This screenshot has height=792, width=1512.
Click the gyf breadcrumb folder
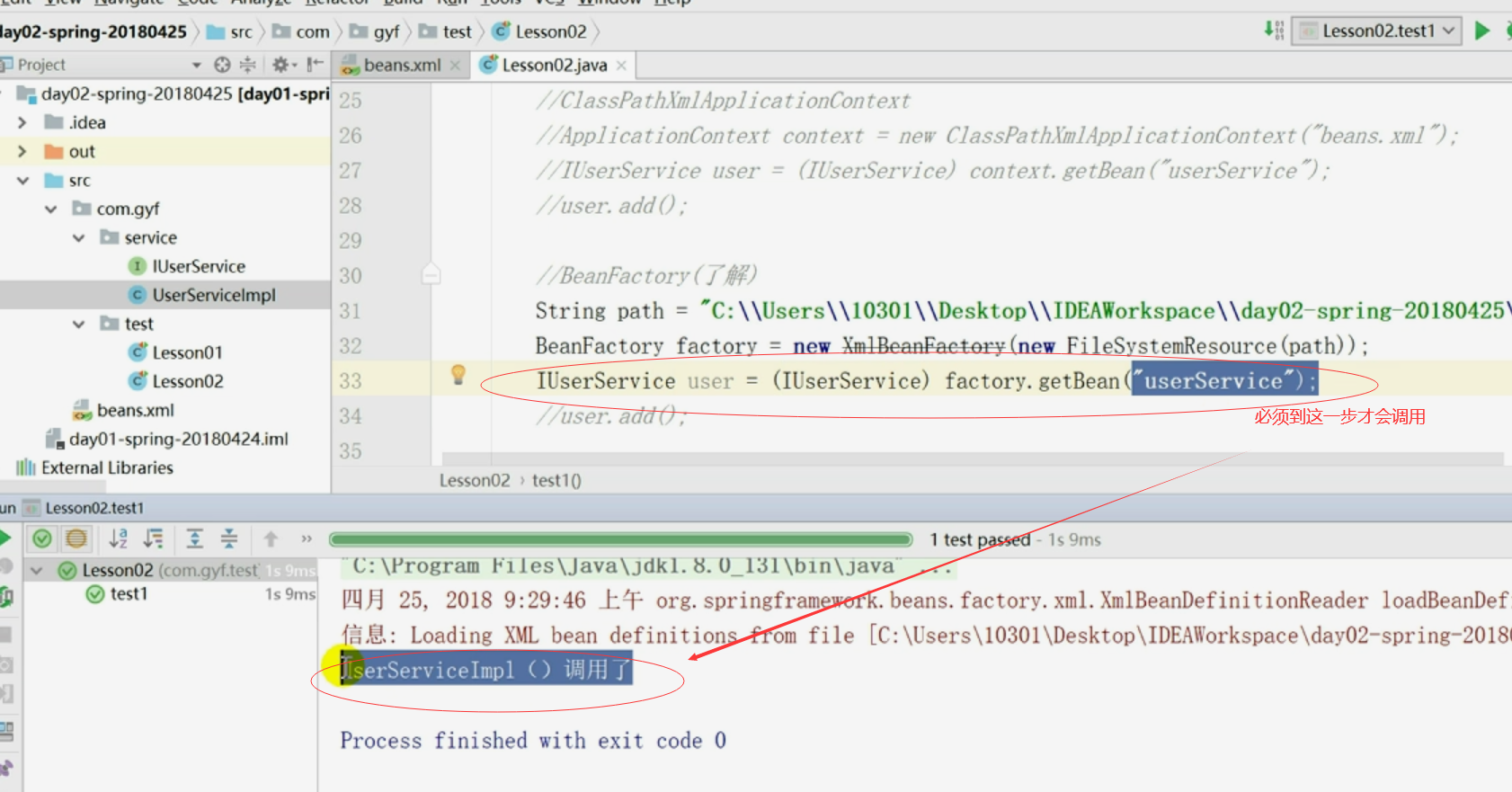point(375,32)
